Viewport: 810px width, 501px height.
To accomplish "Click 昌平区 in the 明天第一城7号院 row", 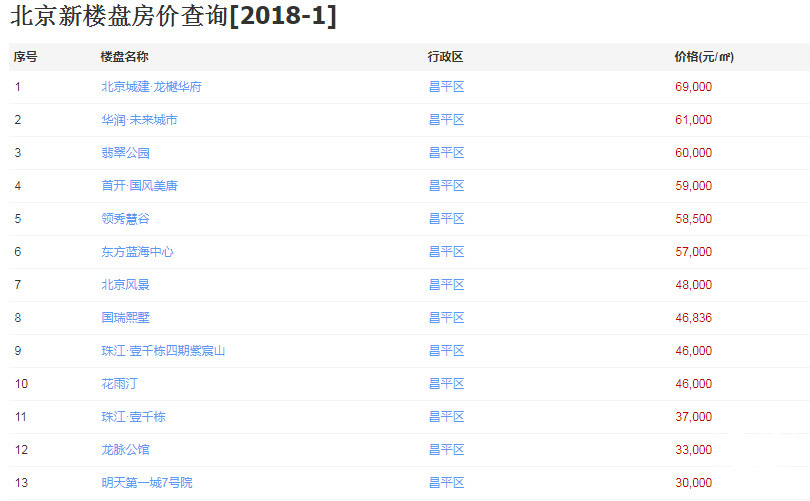I will (447, 483).
